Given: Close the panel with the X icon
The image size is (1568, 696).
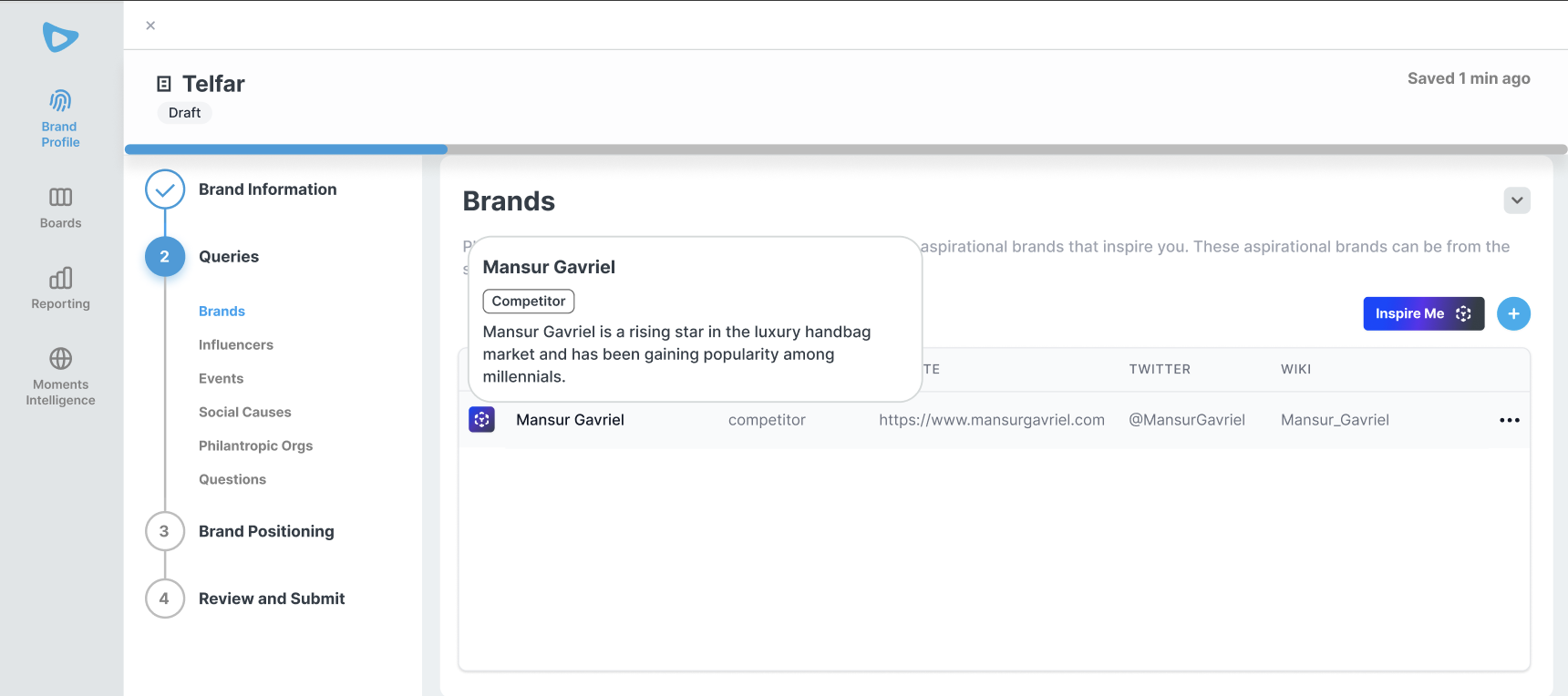Looking at the screenshot, I should click(x=150, y=26).
